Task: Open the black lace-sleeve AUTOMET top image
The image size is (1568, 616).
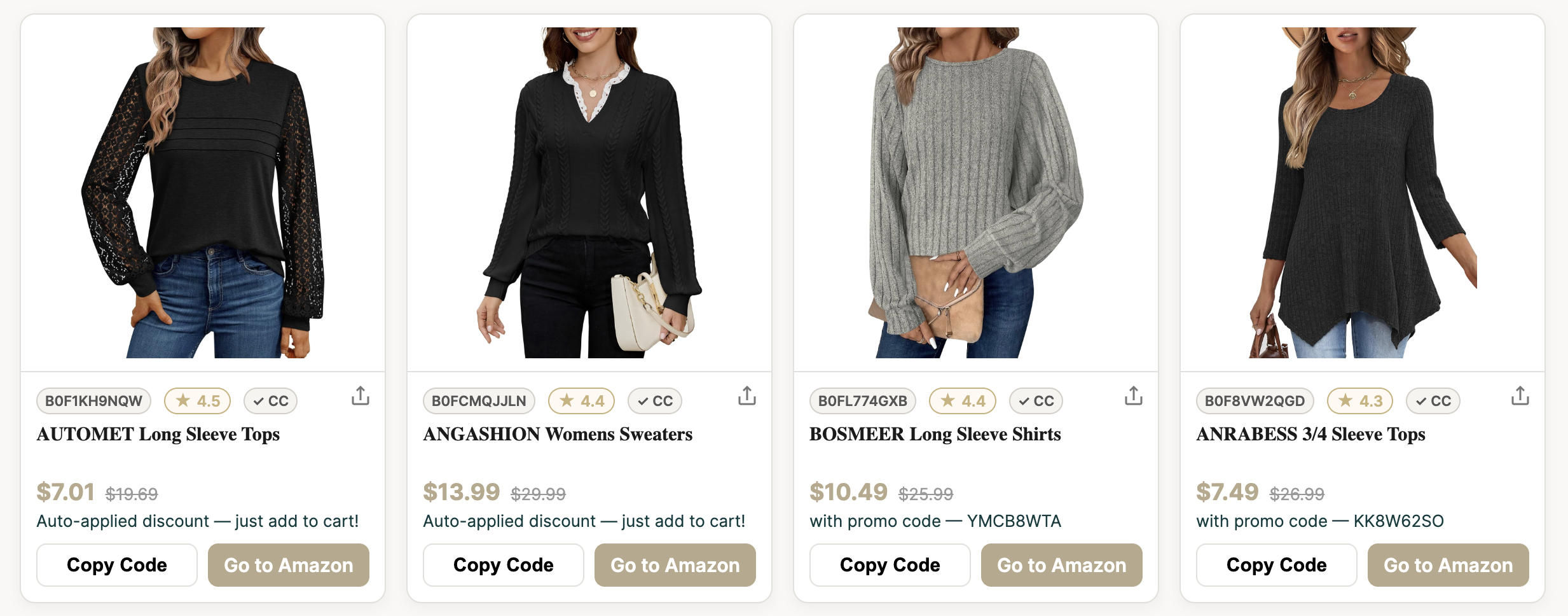Action: 203,192
